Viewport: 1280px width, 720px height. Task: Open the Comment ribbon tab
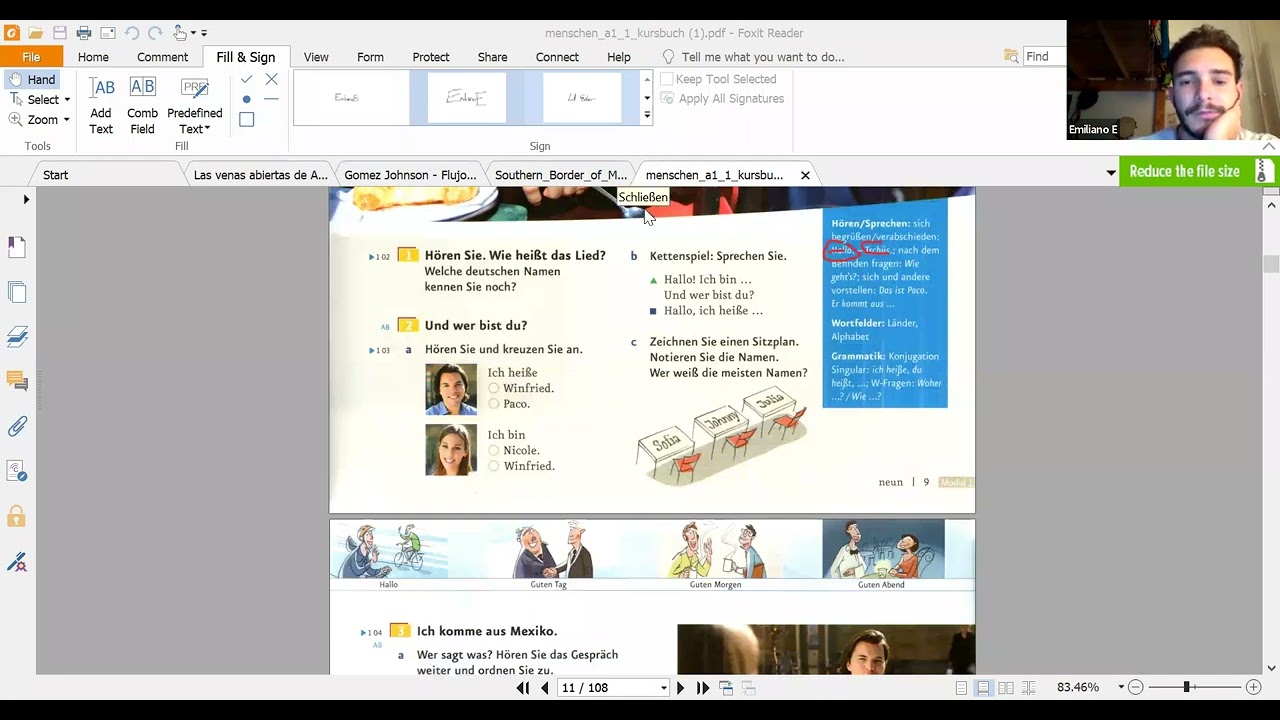click(162, 57)
